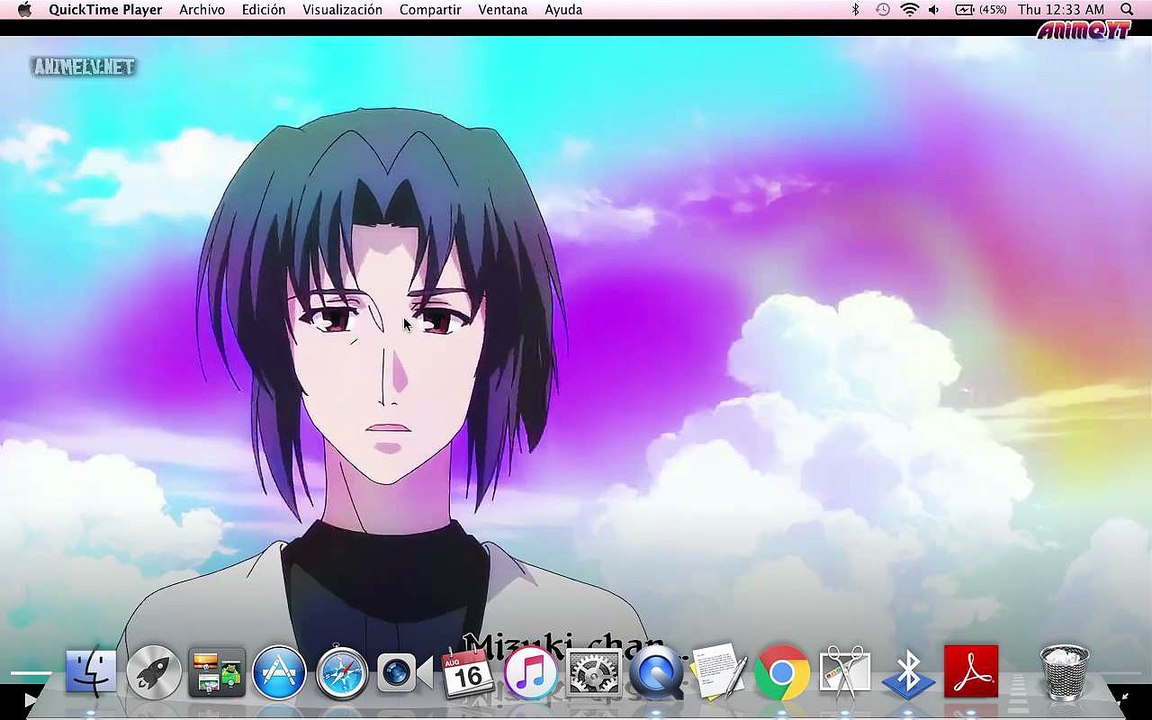The image size is (1152, 720).
Task: Open Finder from the Dock
Action: point(91,672)
